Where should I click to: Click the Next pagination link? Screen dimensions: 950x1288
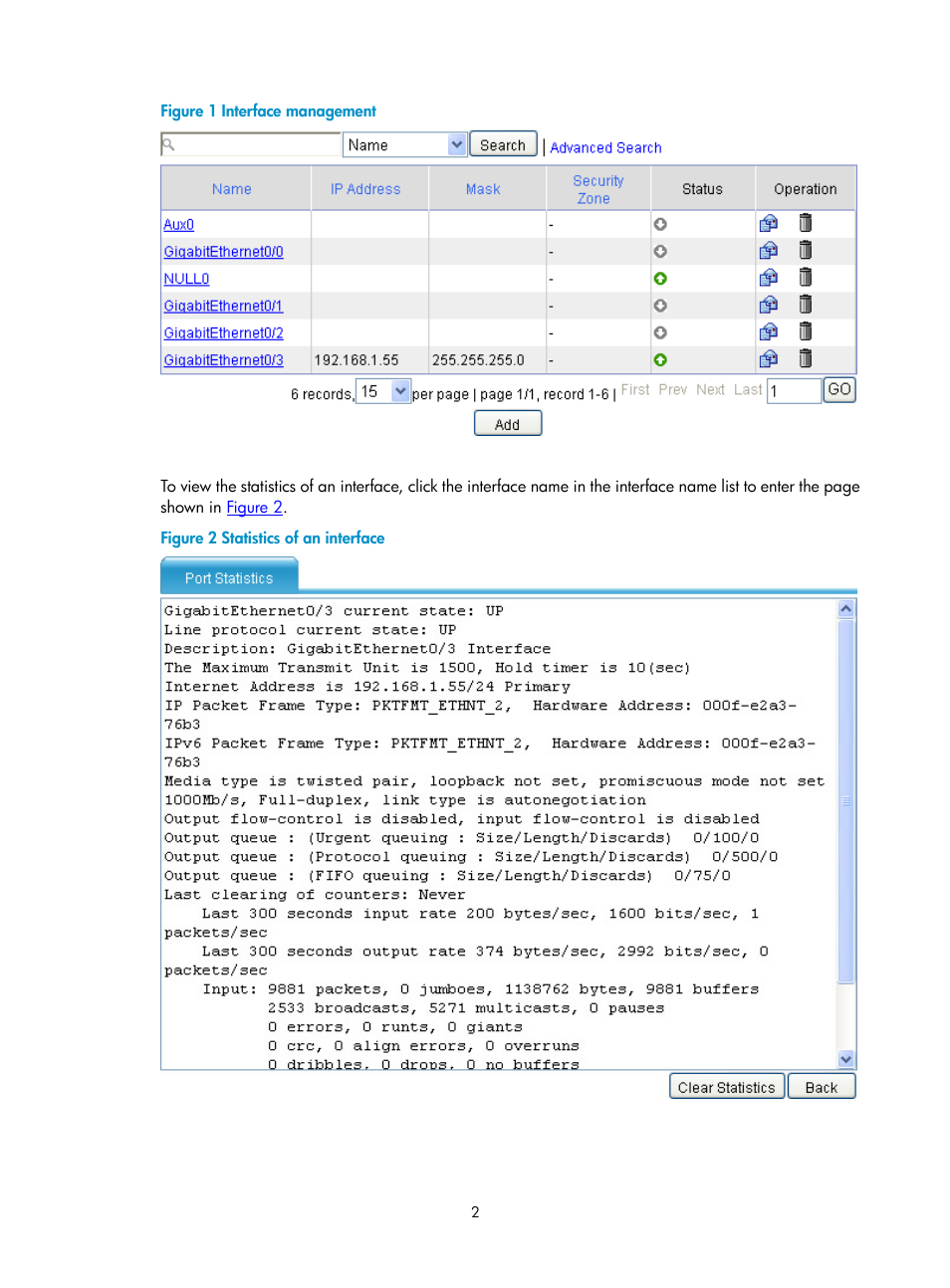point(711,389)
